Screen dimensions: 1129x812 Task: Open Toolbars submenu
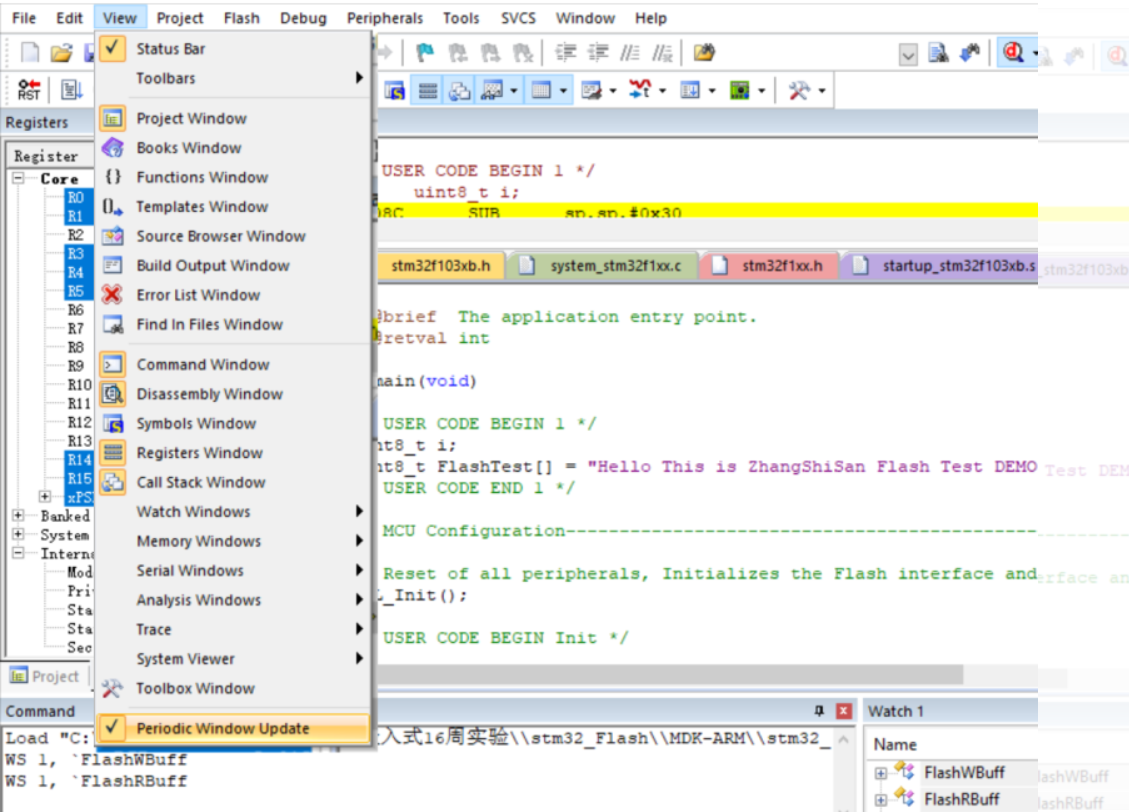[x=233, y=78]
